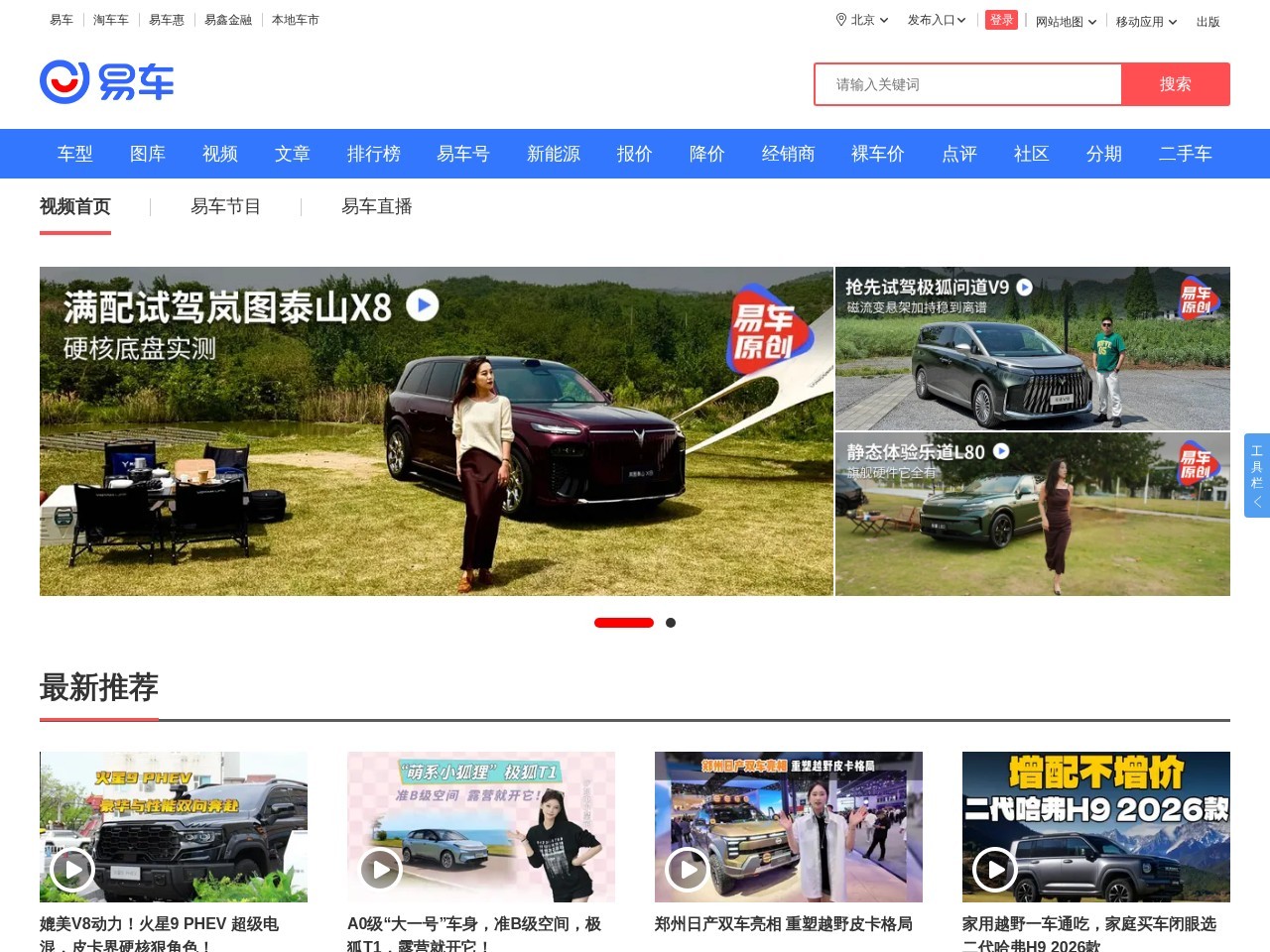This screenshot has width=1270, height=952.
Task: Go to 裸车价 section
Action: tap(878, 154)
